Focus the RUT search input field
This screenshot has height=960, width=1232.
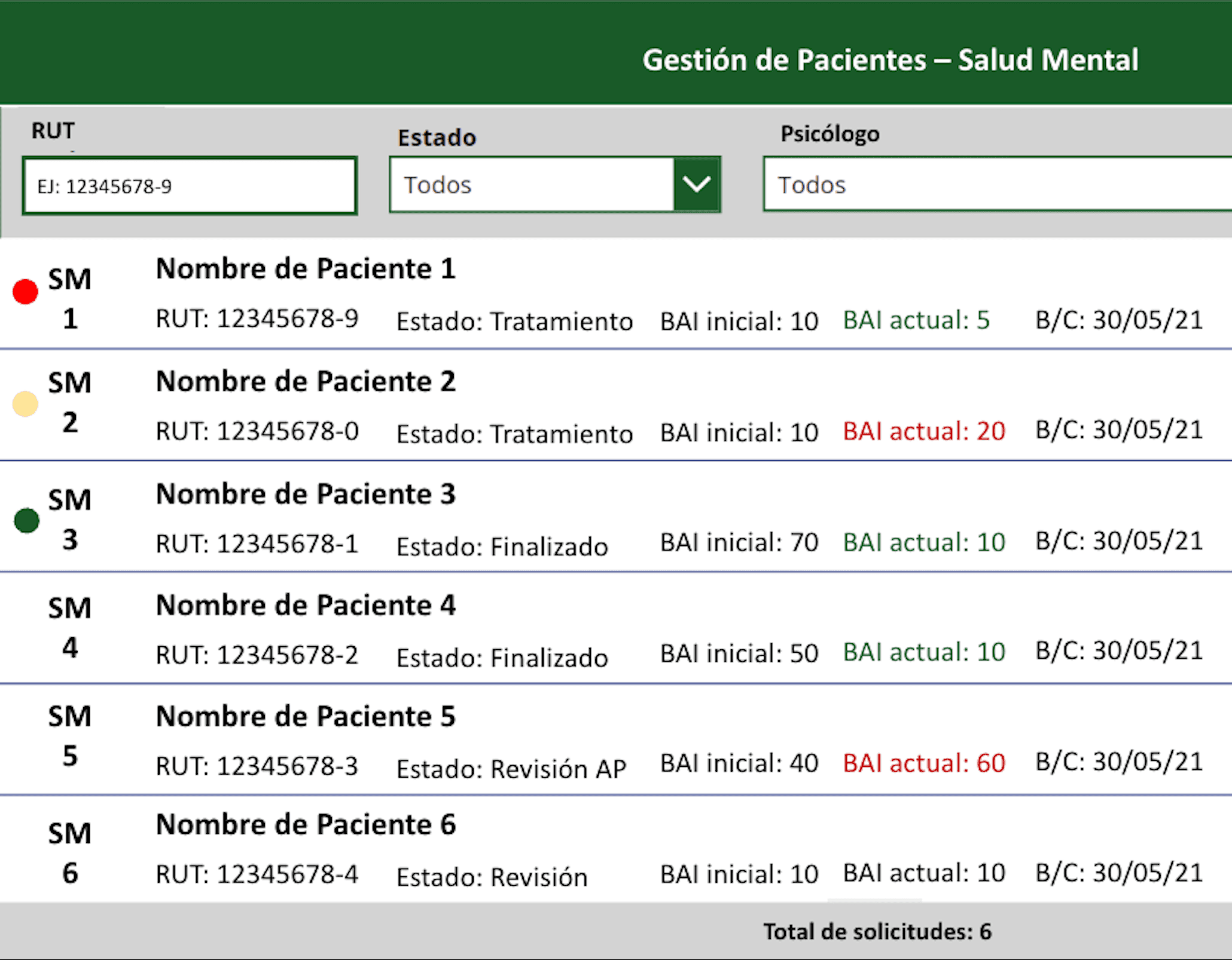[x=190, y=186]
